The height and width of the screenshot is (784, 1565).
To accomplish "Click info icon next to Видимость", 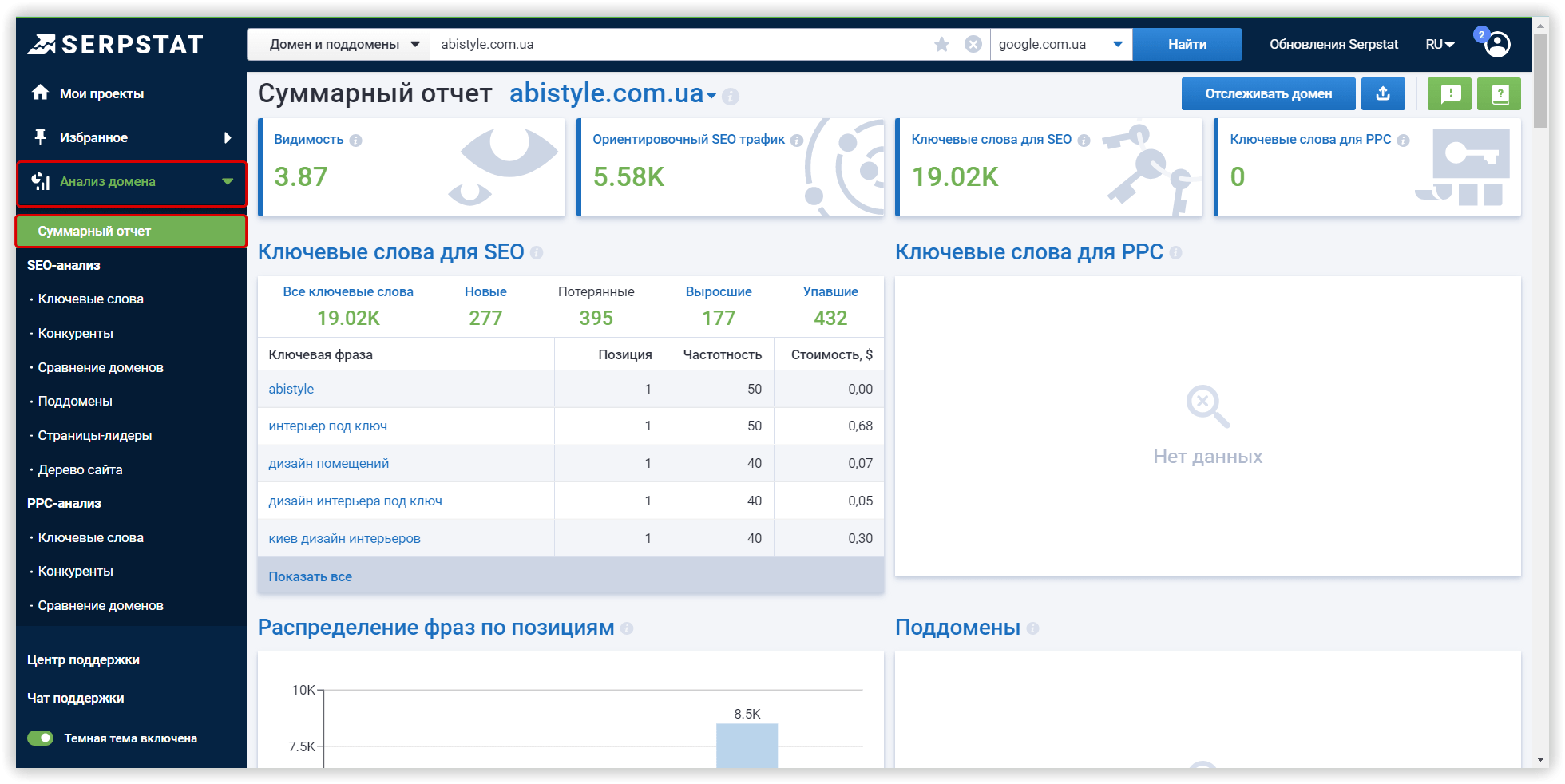I will click(x=356, y=141).
